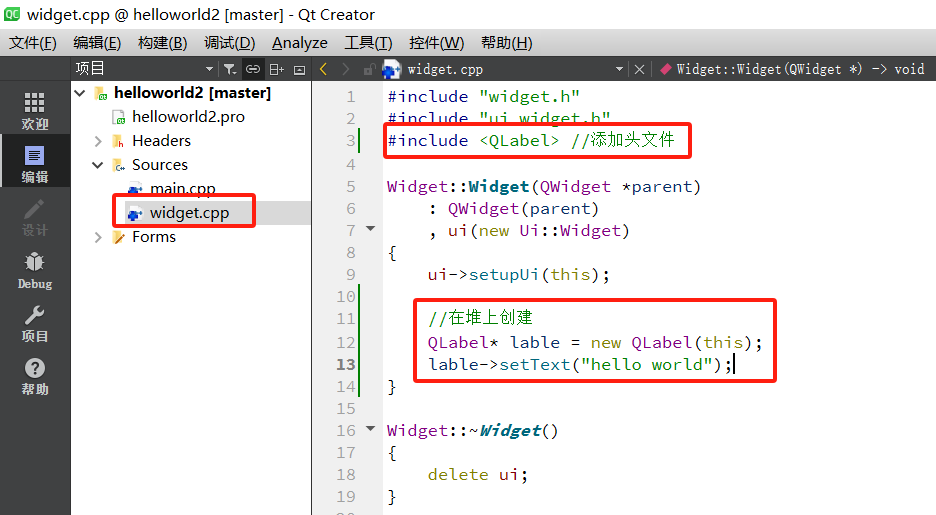The height and width of the screenshot is (515, 936).
Task: Click the //在堆上创建 comment
Action: point(480,317)
